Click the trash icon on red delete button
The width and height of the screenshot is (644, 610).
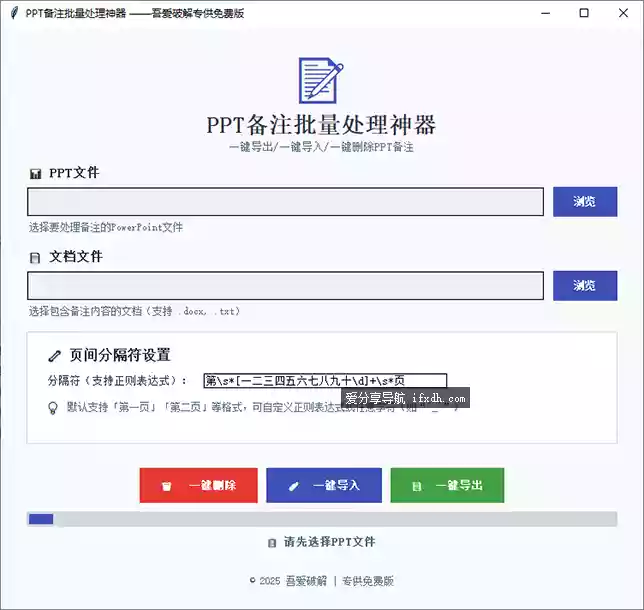[x=166, y=486]
